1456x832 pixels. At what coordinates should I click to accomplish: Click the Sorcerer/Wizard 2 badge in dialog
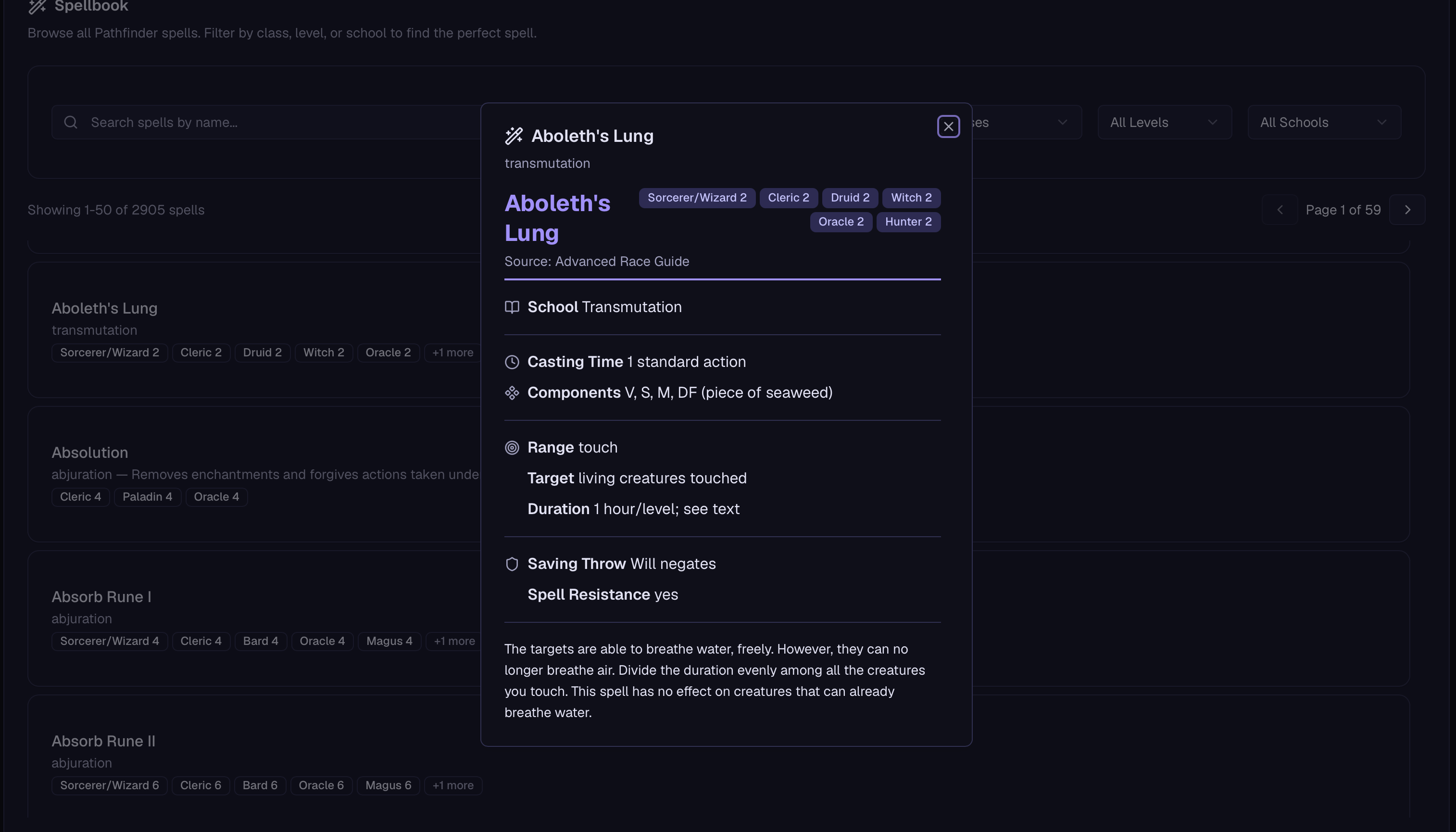point(697,198)
